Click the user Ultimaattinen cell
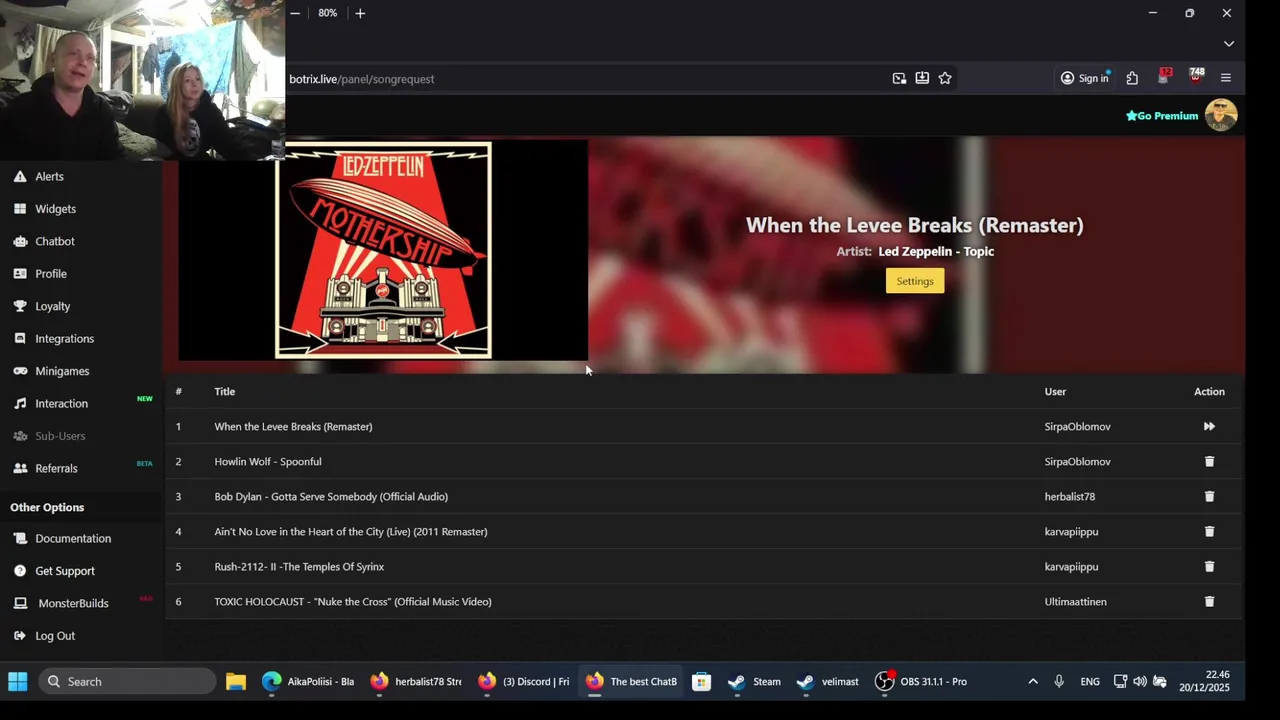 coord(1075,602)
